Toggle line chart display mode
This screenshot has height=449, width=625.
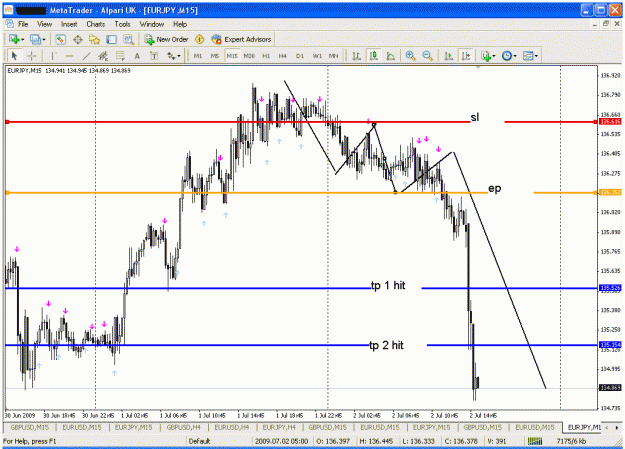pyautogui.click(x=391, y=56)
